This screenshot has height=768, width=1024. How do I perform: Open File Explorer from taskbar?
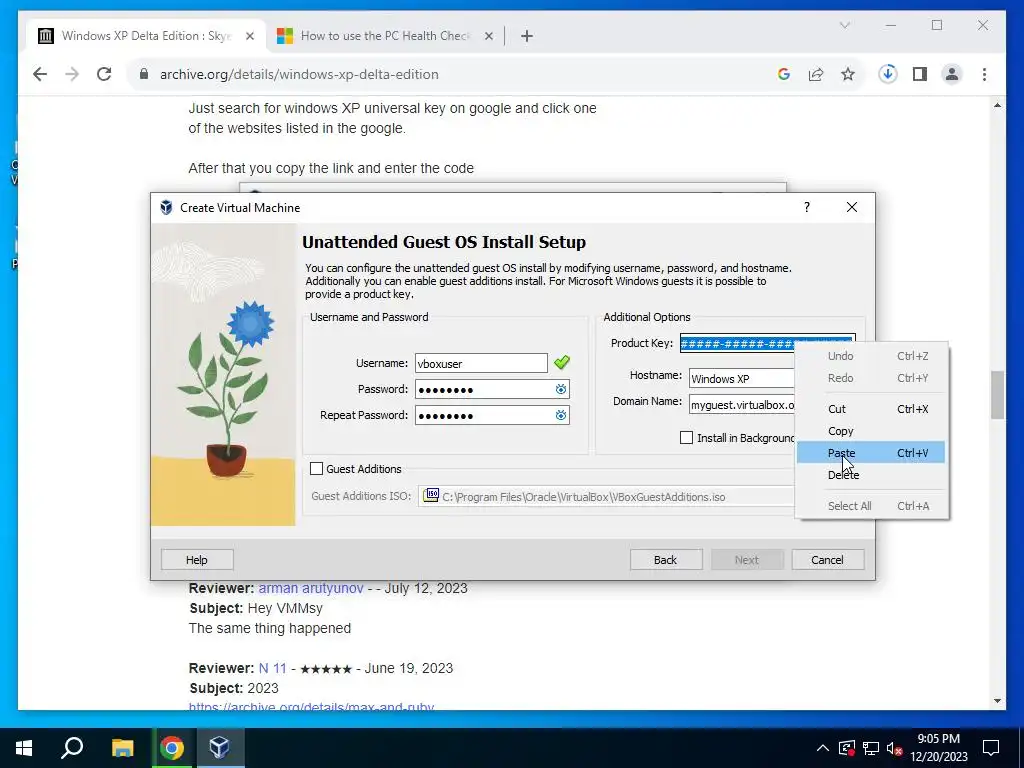pyautogui.click(x=122, y=747)
